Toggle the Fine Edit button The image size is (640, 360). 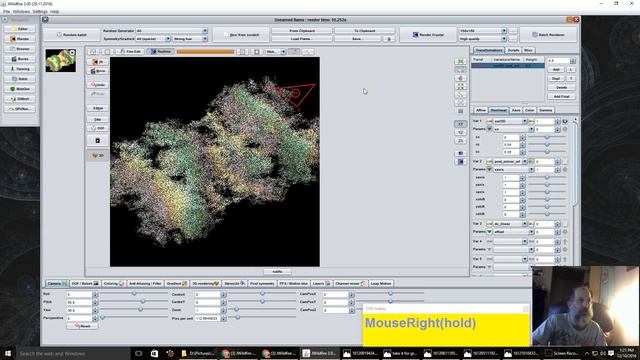point(130,51)
